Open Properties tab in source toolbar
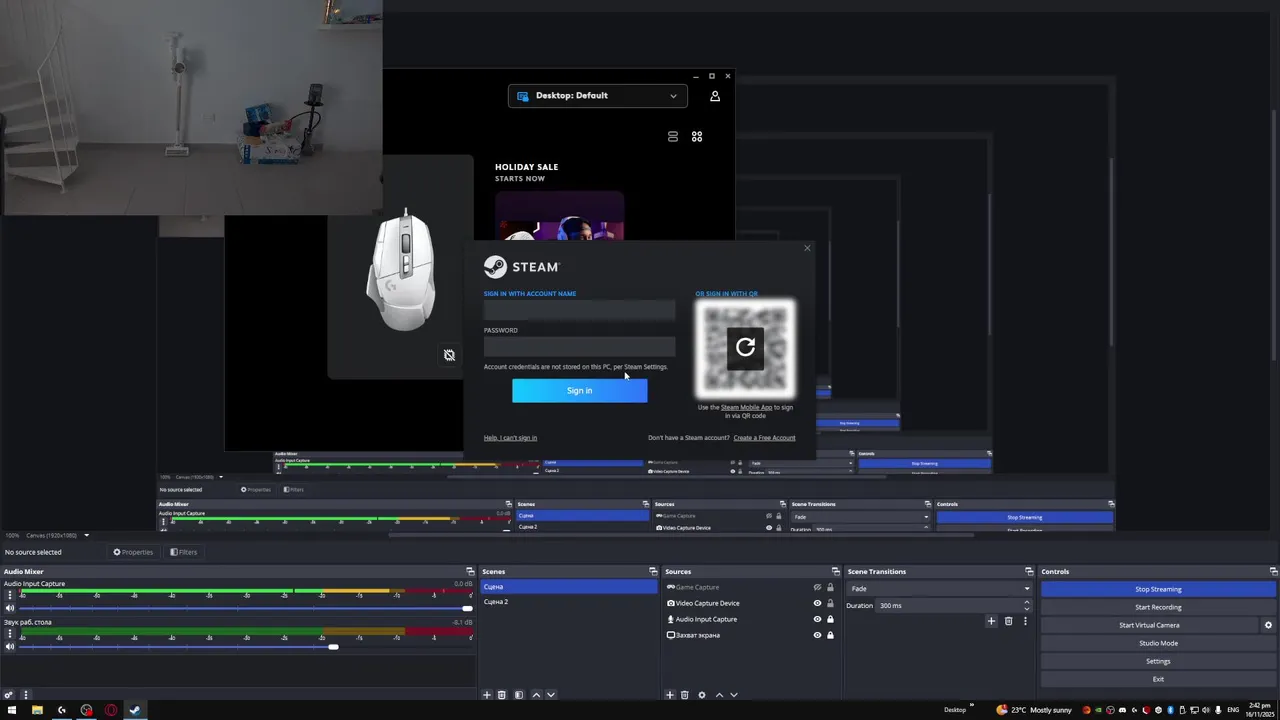 coord(133,552)
